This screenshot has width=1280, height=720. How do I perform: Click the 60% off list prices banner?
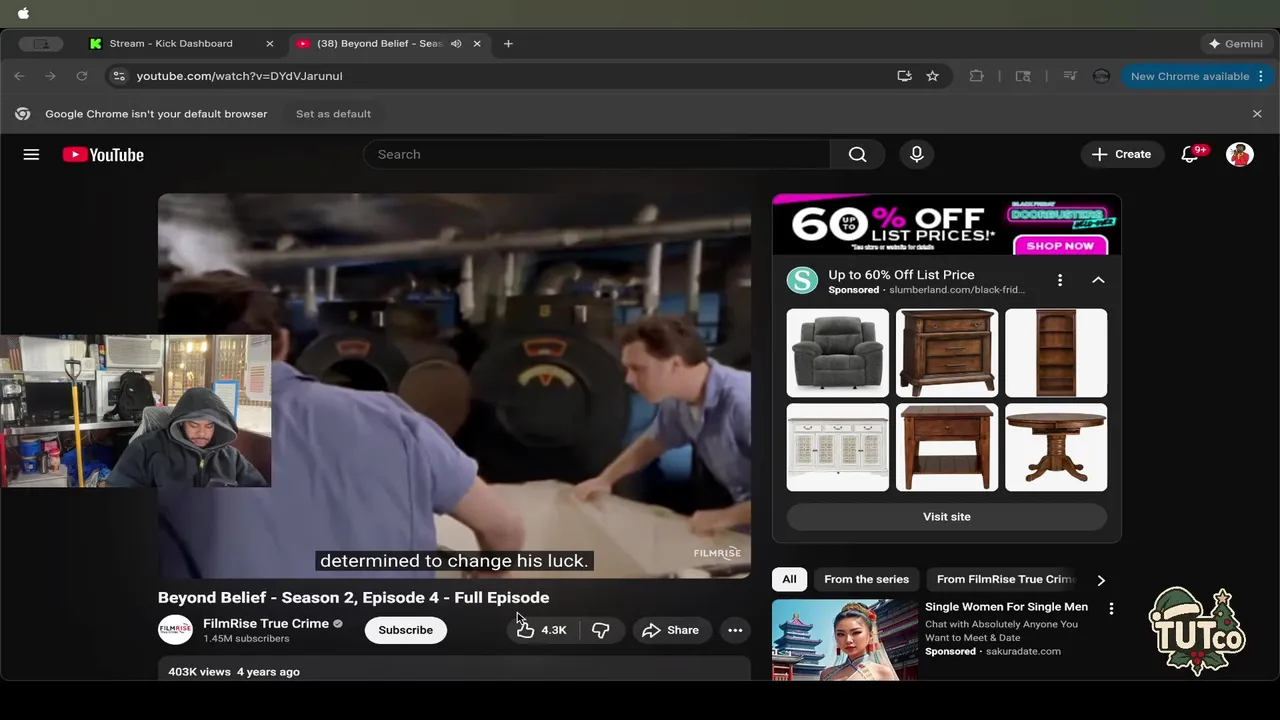point(946,225)
